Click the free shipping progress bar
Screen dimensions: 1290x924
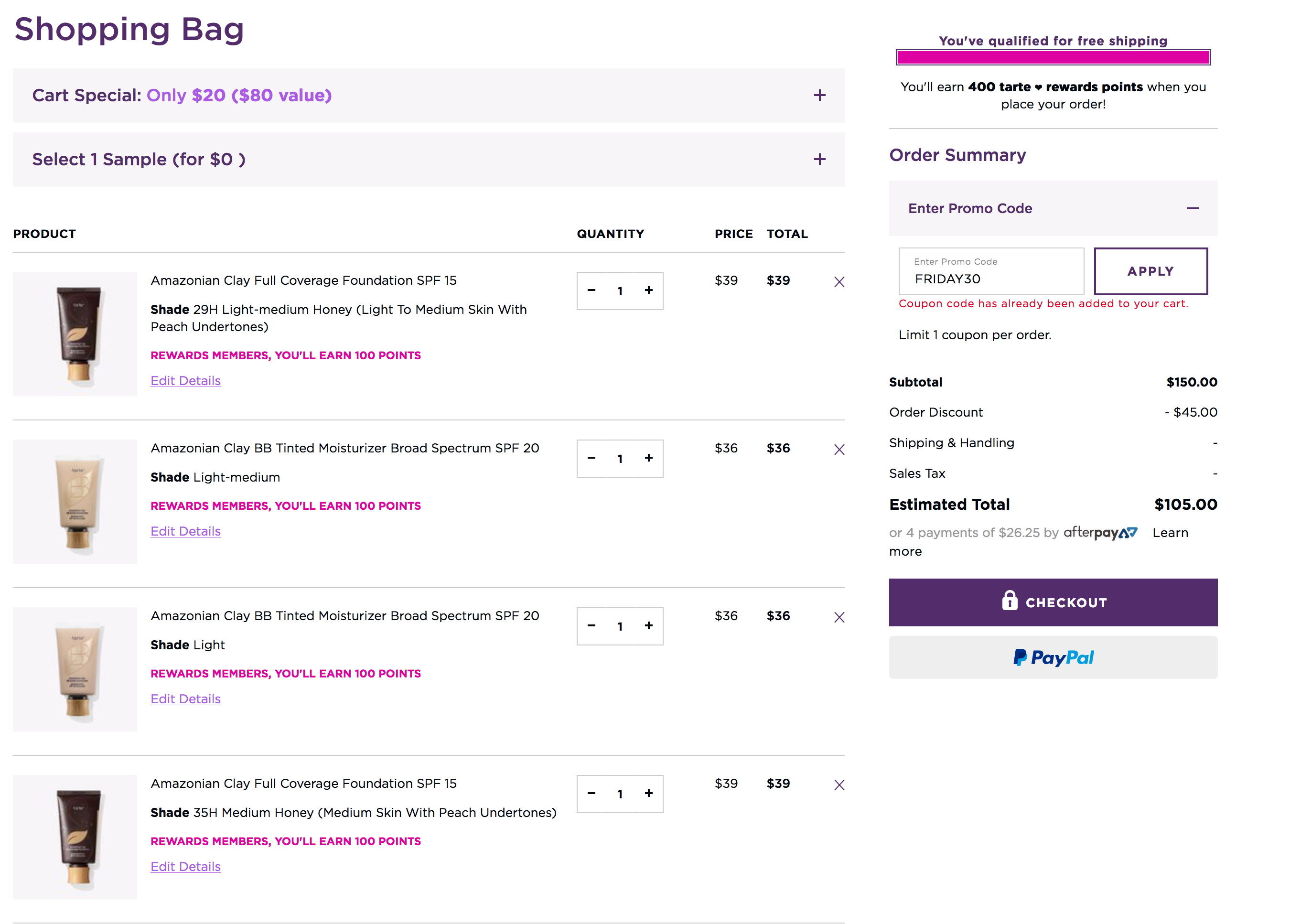(1053, 57)
